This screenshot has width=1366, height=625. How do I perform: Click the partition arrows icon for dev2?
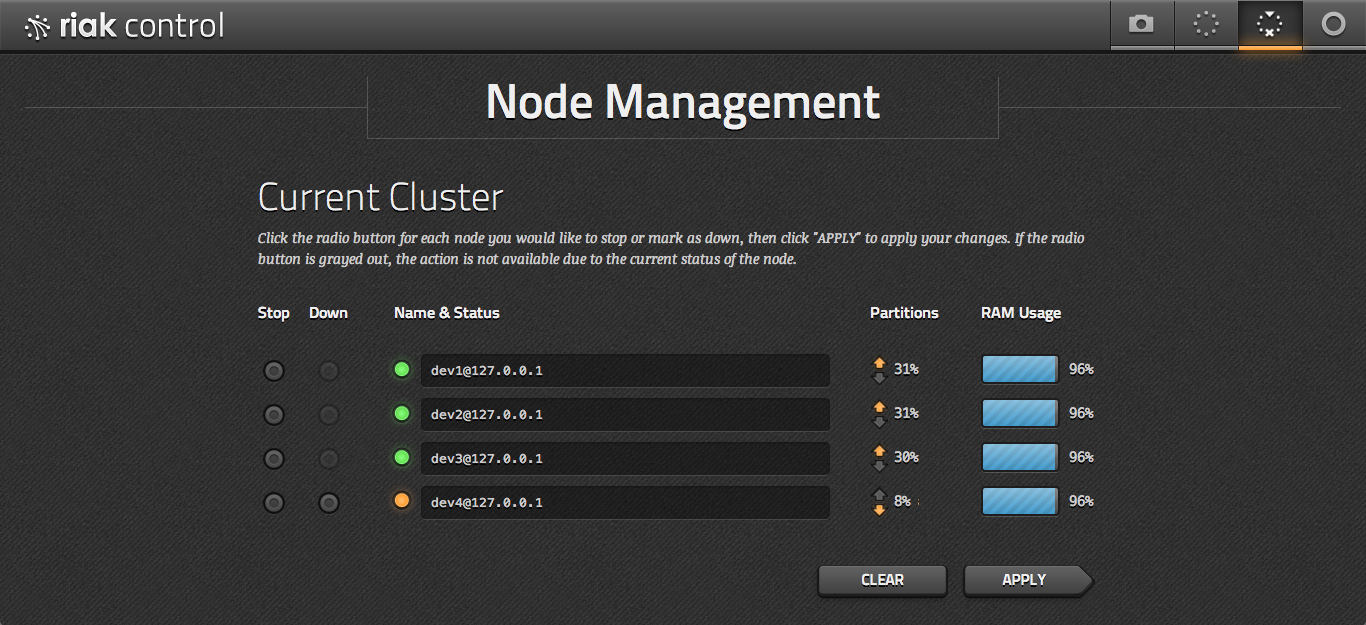(x=879, y=414)
